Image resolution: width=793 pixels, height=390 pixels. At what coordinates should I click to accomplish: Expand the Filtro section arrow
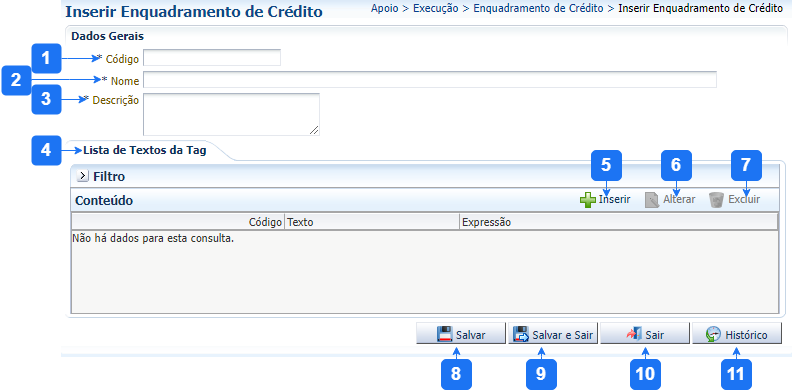82,177
